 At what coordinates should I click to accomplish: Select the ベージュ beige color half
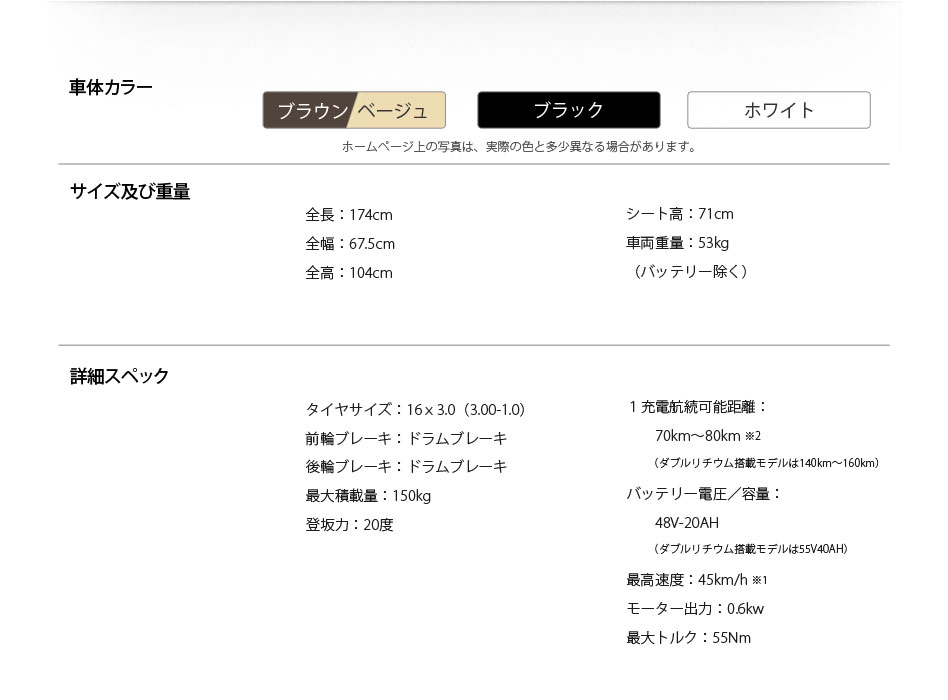click(x=398, y=111)
